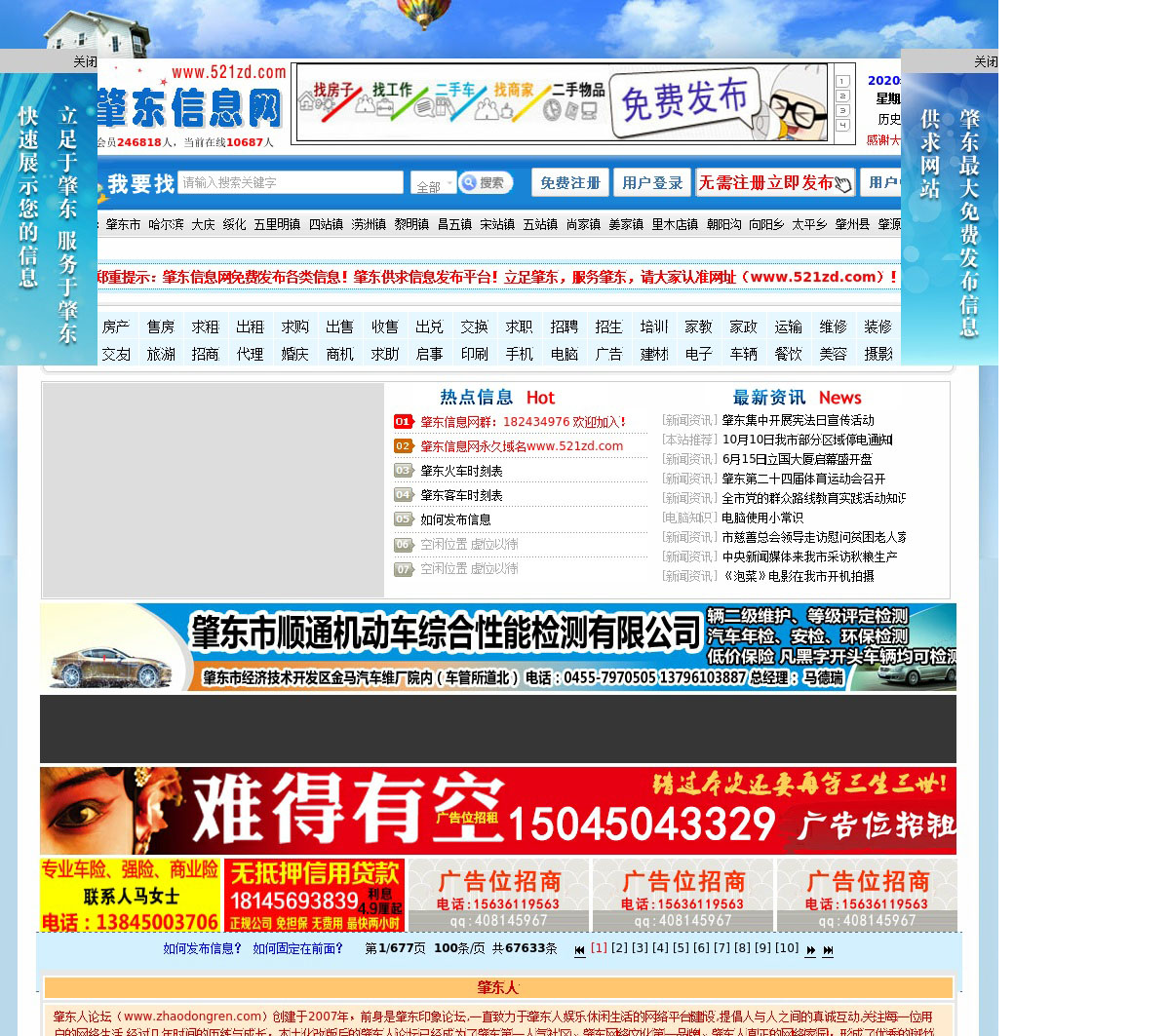This screenshot has height=1036, width=1170.
Task: Click the 搜索 magnifier search button
Action: point(486,182)
